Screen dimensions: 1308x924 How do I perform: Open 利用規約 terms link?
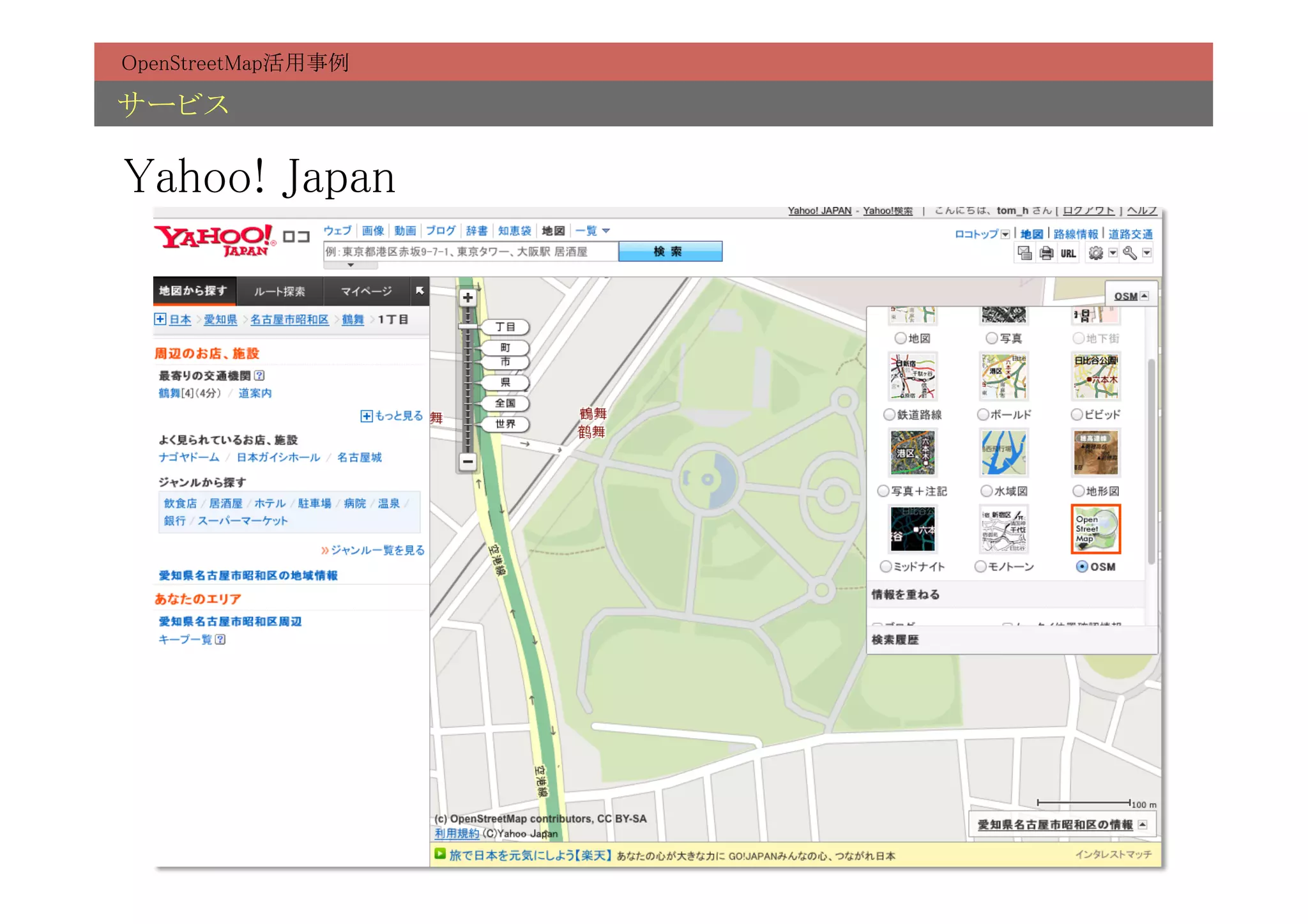pos(457,833)
